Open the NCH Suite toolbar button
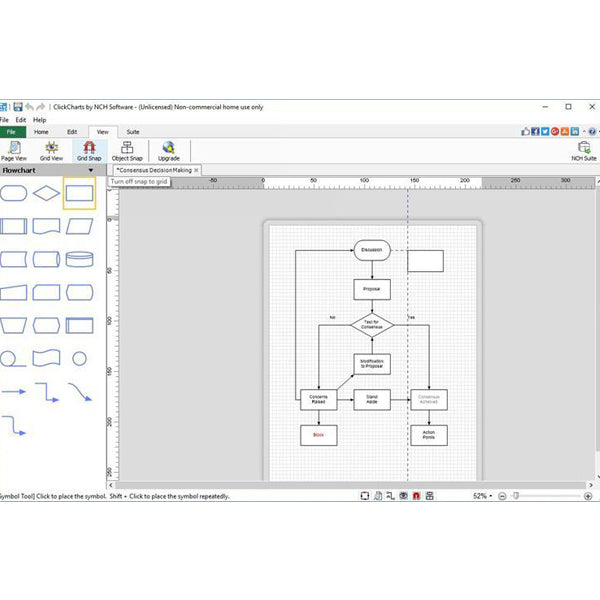The width and height of the screenshot is (600, 600). tap(584, 151)
